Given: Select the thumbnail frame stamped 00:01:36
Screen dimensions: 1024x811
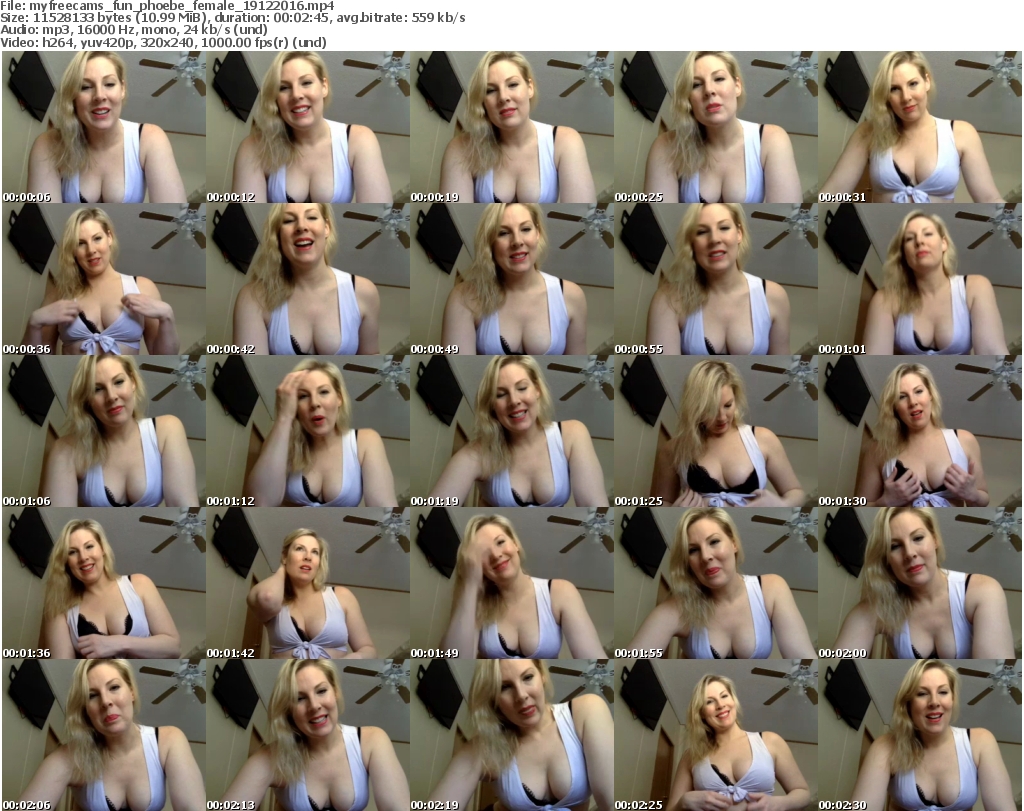Looking at the screenshot, I should (x=104, y=583).
